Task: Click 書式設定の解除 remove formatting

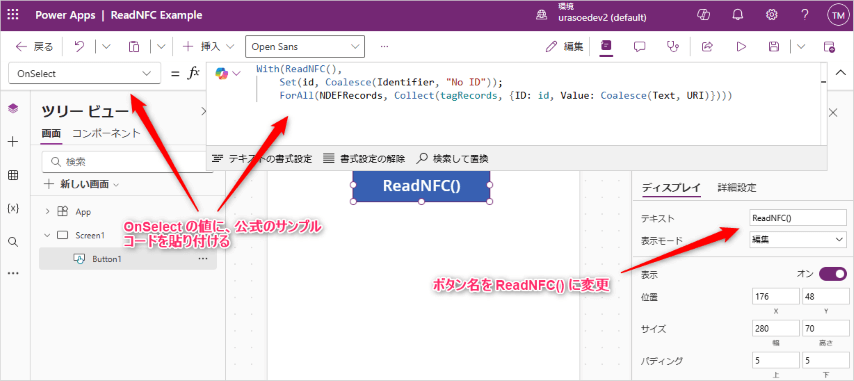Action: click(x=364, y=159)
